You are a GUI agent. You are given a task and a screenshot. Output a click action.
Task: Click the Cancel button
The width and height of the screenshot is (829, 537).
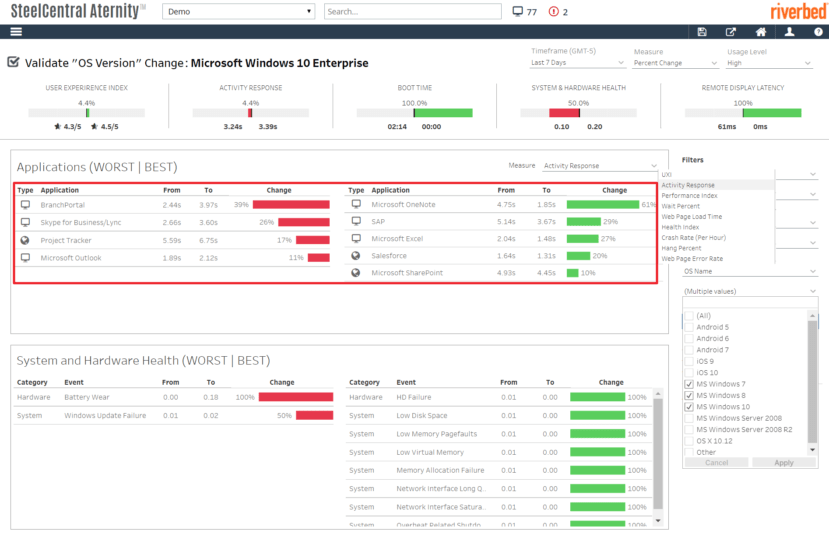coord(716,462)
